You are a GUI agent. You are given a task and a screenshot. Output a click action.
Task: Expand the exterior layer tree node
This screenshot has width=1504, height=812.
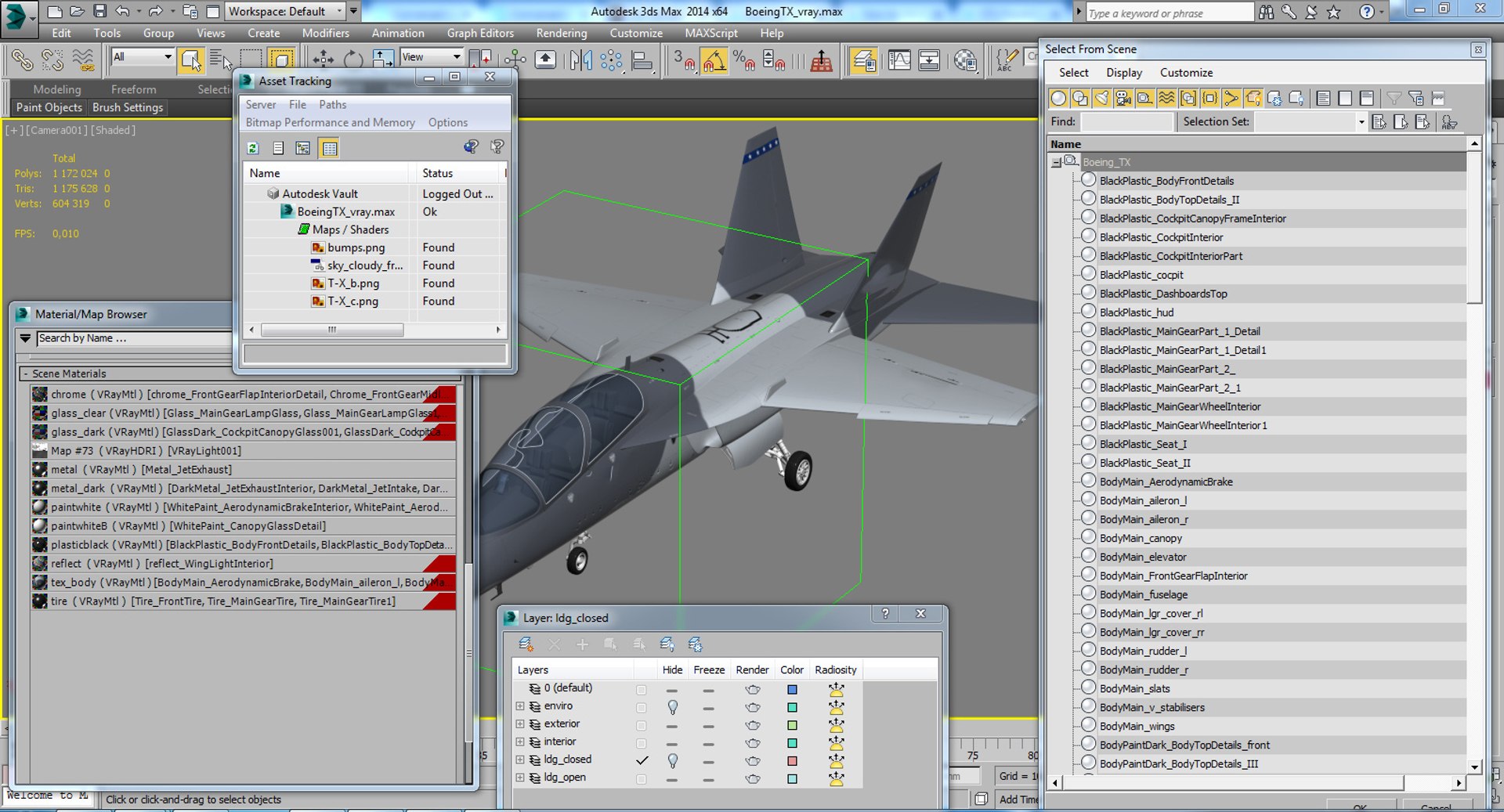point(520,724)
